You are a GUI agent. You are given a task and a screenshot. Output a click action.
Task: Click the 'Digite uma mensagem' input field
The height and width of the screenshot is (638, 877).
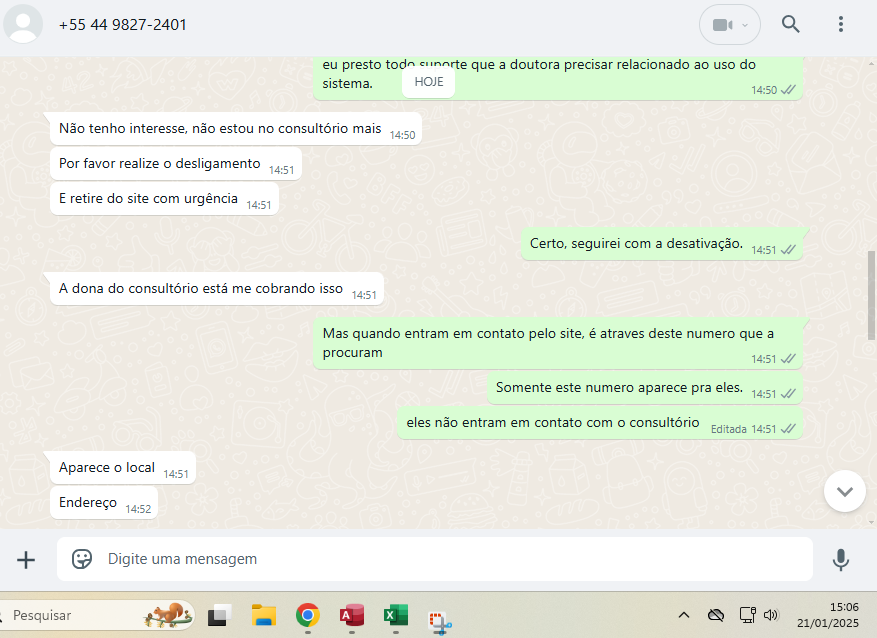(x=450, y=559)
